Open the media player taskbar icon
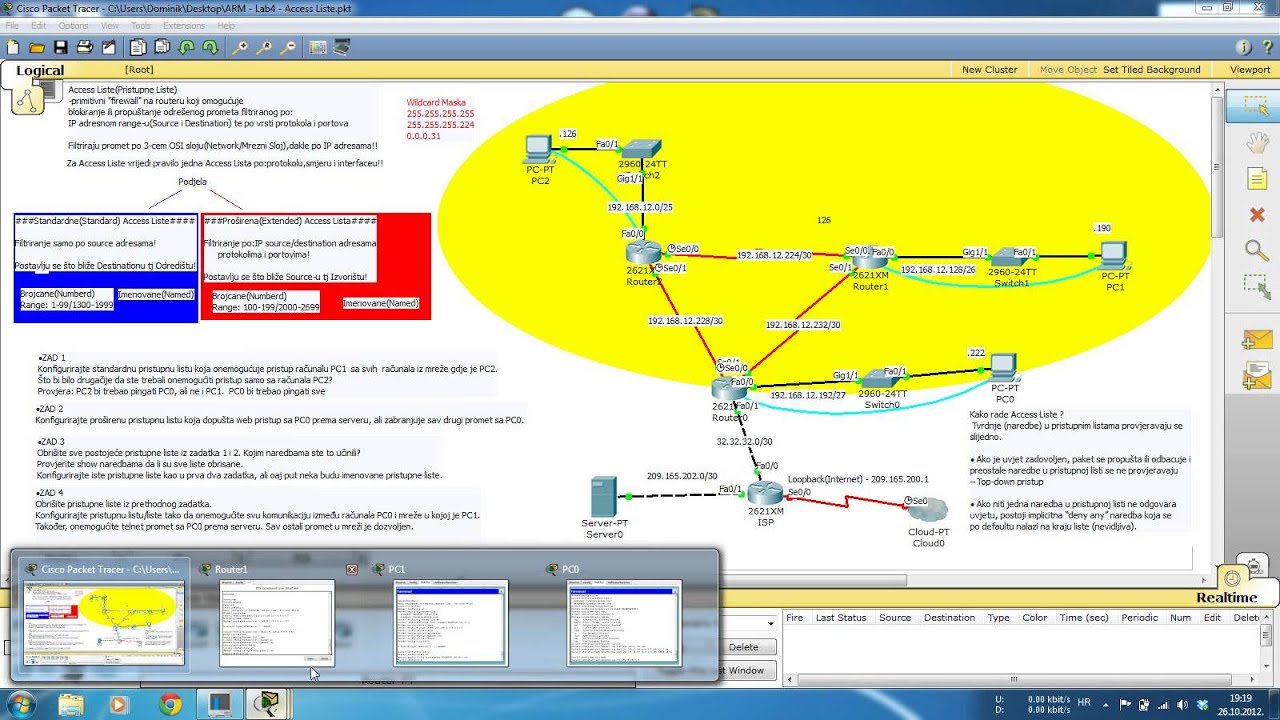The width and height of the screenshot is (1280, 720). click(x=118, y=704)
